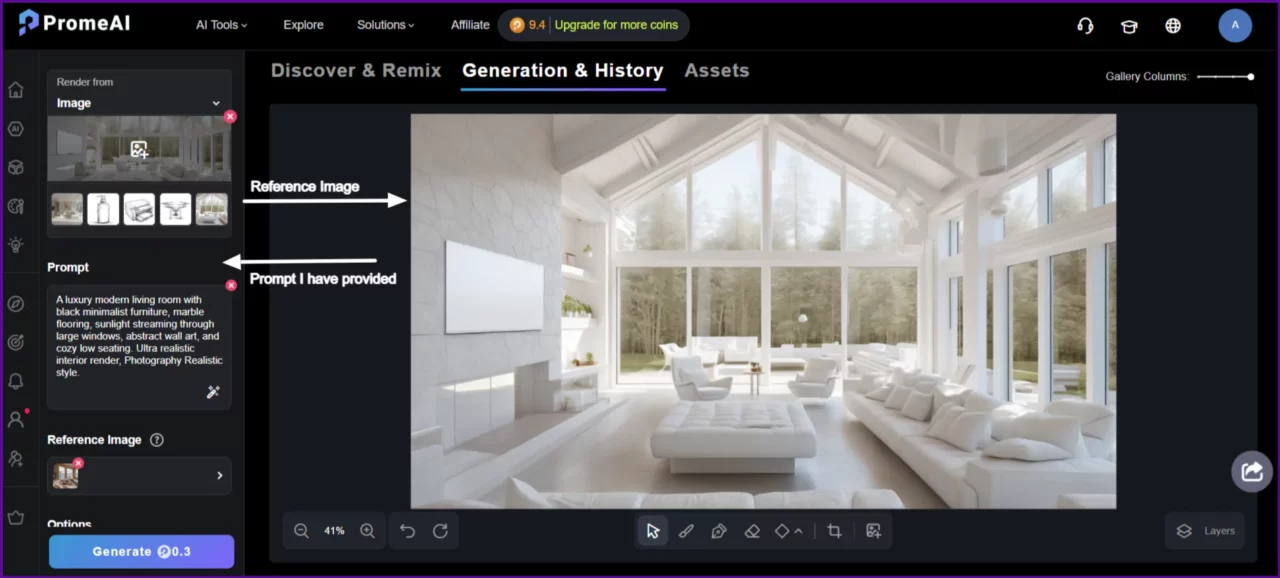1280x578 pixels.
Task: Select the first reference image thumbnail
Action: [x=66, y=209]
